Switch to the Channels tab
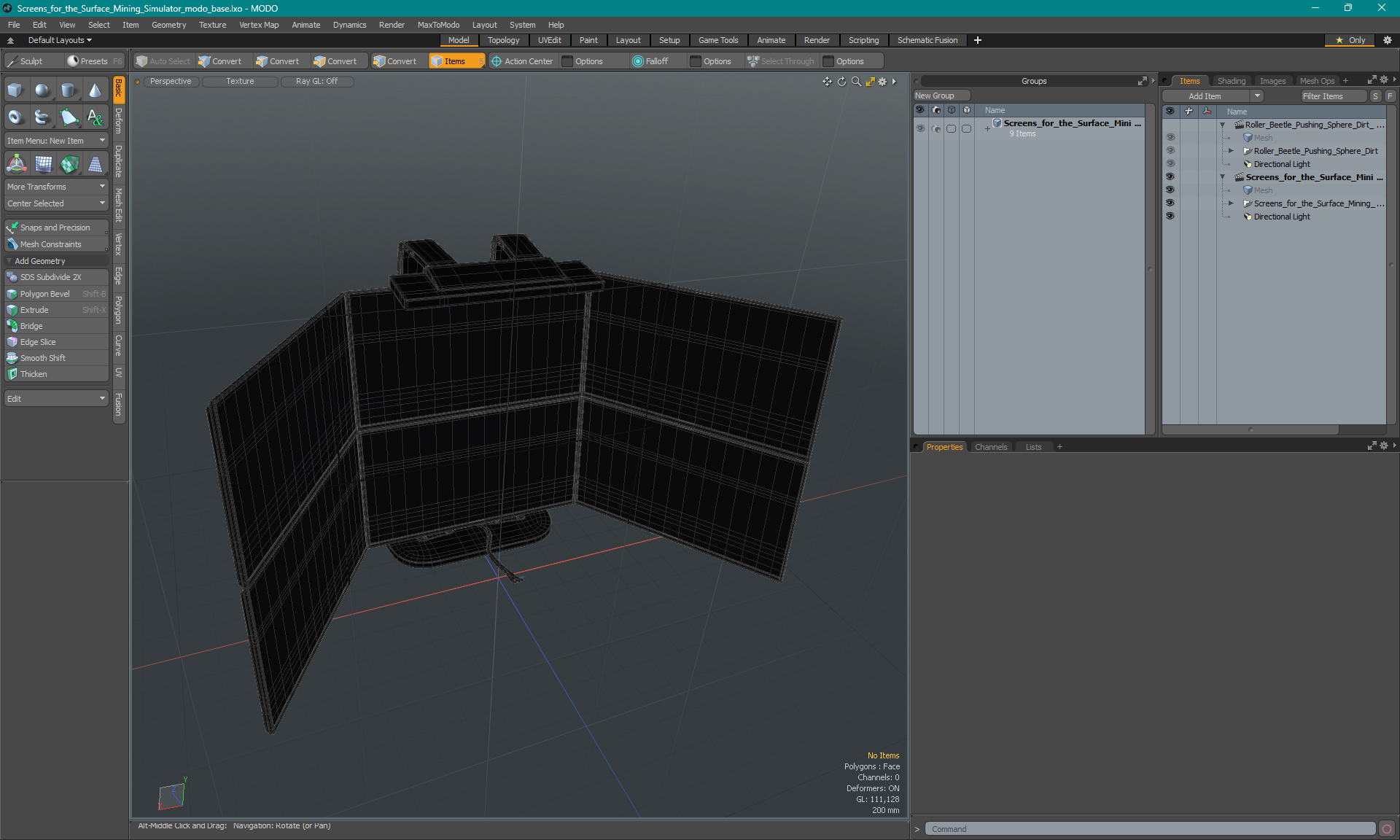The image size is (1400, 840). [x=990, y=447]
